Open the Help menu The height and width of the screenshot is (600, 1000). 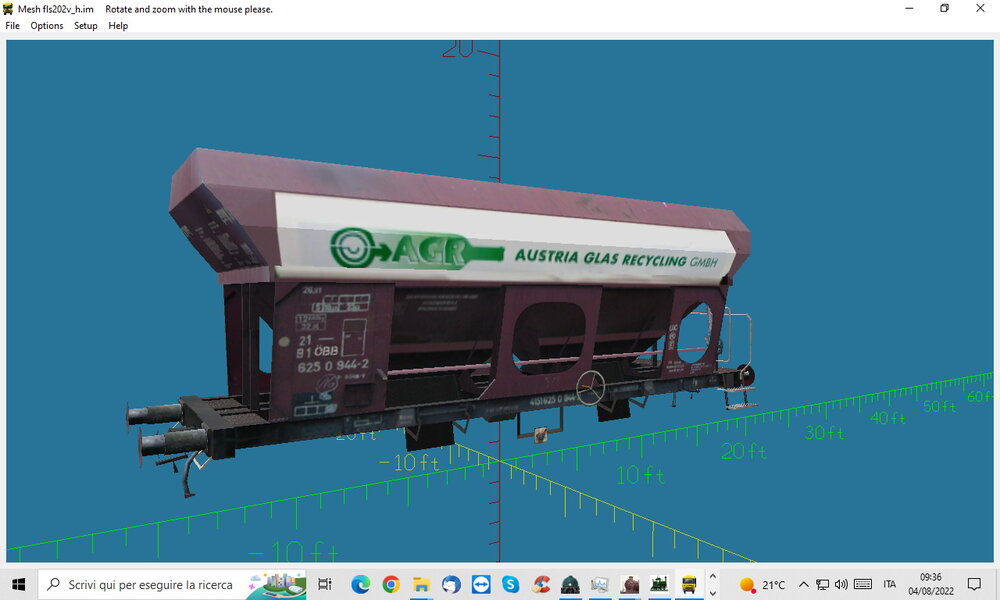[x=118, y=26]
